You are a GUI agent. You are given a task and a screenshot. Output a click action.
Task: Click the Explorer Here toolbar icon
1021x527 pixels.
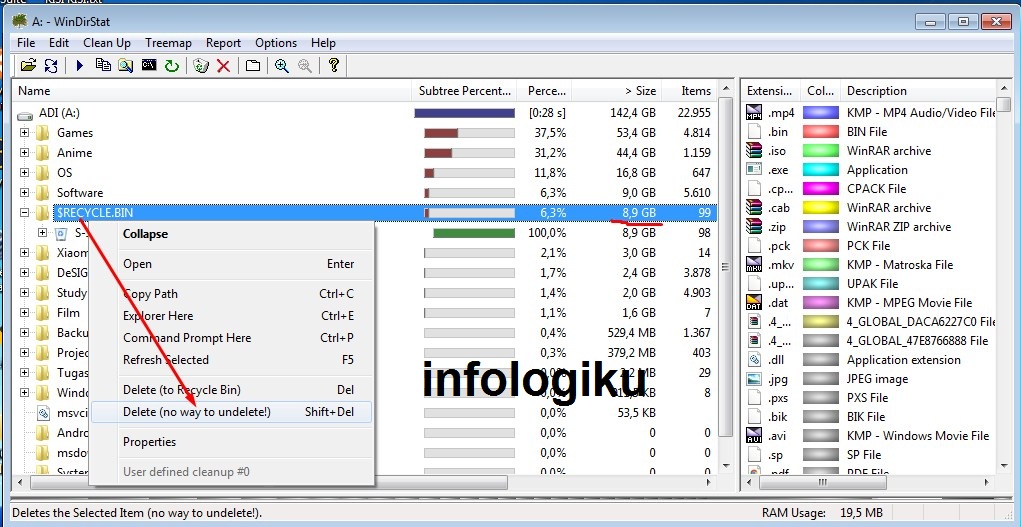coord(126,66)
